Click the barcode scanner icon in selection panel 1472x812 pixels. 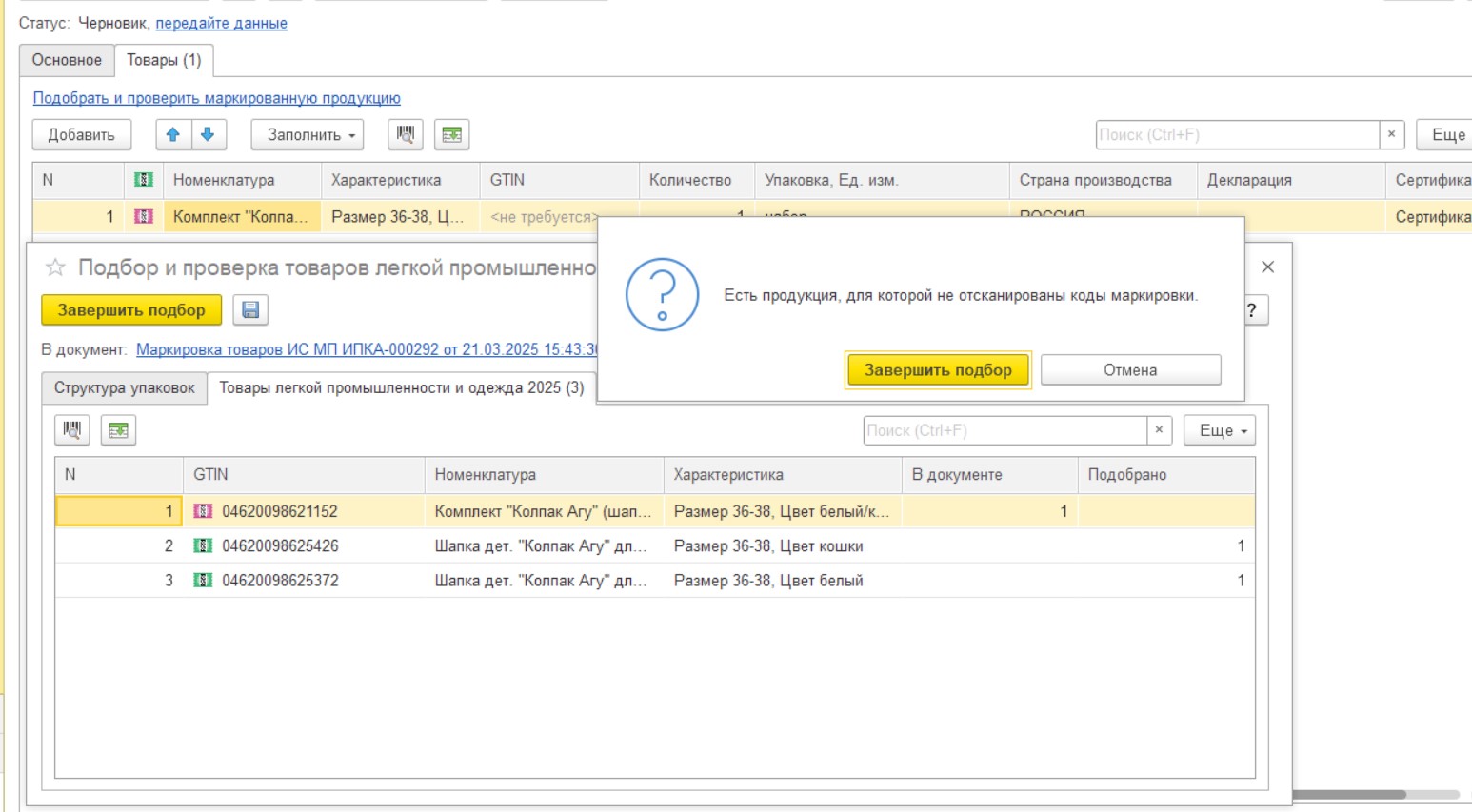(x=72, y=430)
